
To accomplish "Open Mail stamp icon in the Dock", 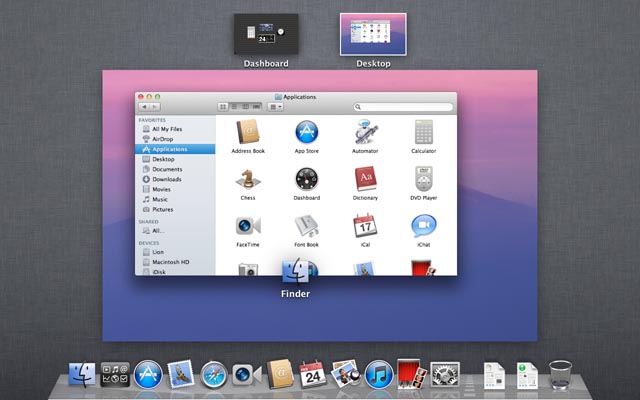I will tap(181, 373).
